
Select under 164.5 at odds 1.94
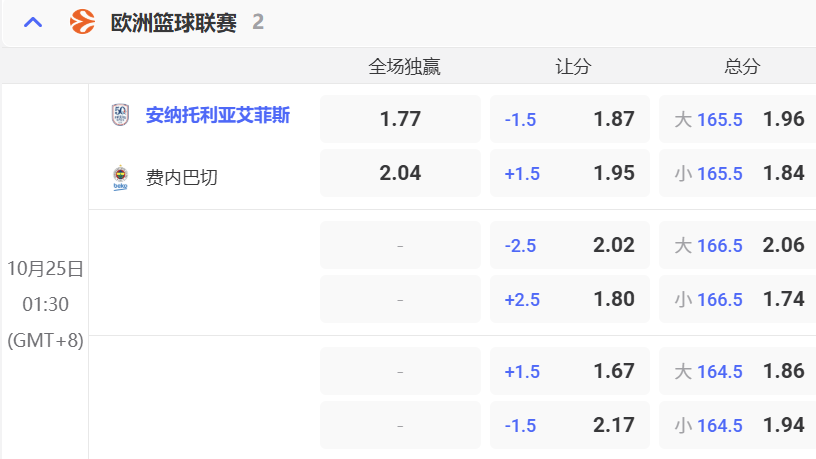point(737,425)
